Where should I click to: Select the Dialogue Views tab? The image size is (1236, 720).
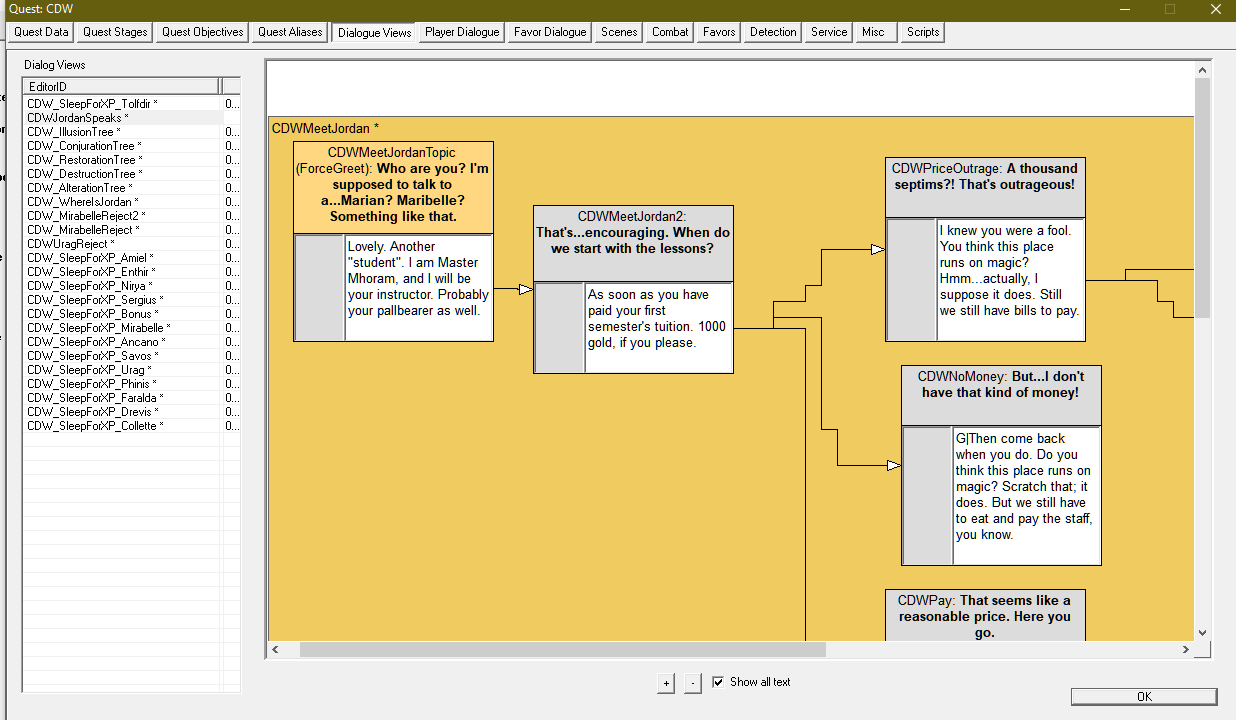(374, 32)
